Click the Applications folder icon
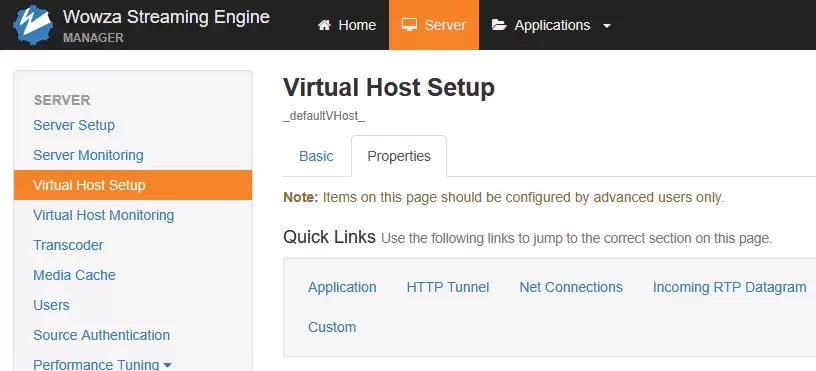 point(499,25)
